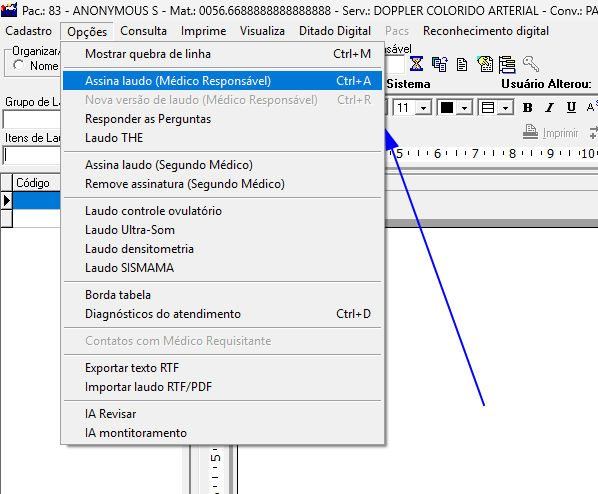Click the single document page icon
The width and height of the screenshot is (598, 494).
point(462,64)
